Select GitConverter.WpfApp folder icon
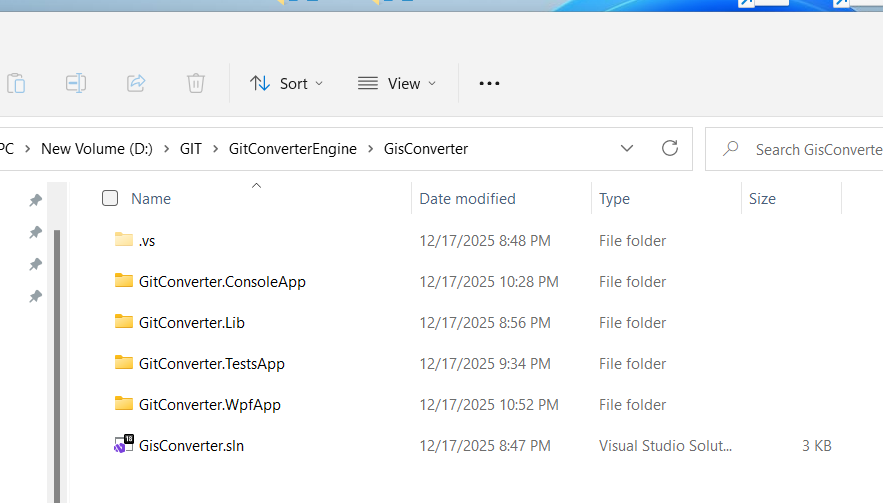This screenshot has height=503, width=883. coord(124,404)
